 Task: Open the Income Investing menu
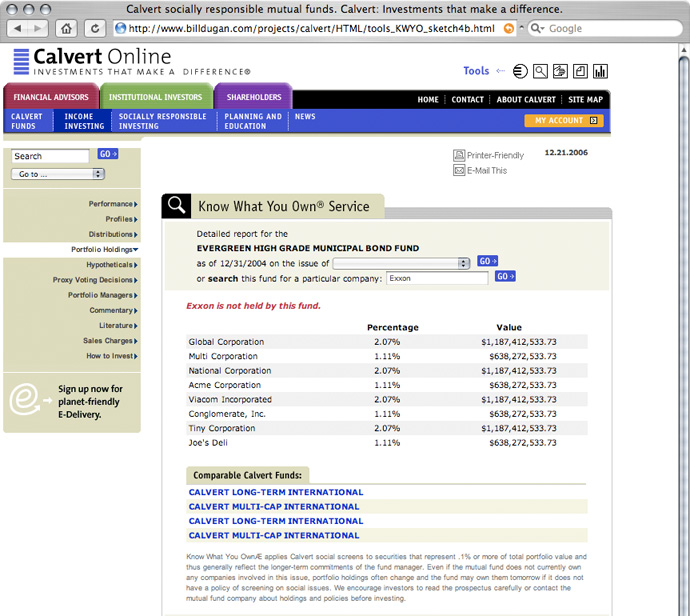(x=84, y=121)
